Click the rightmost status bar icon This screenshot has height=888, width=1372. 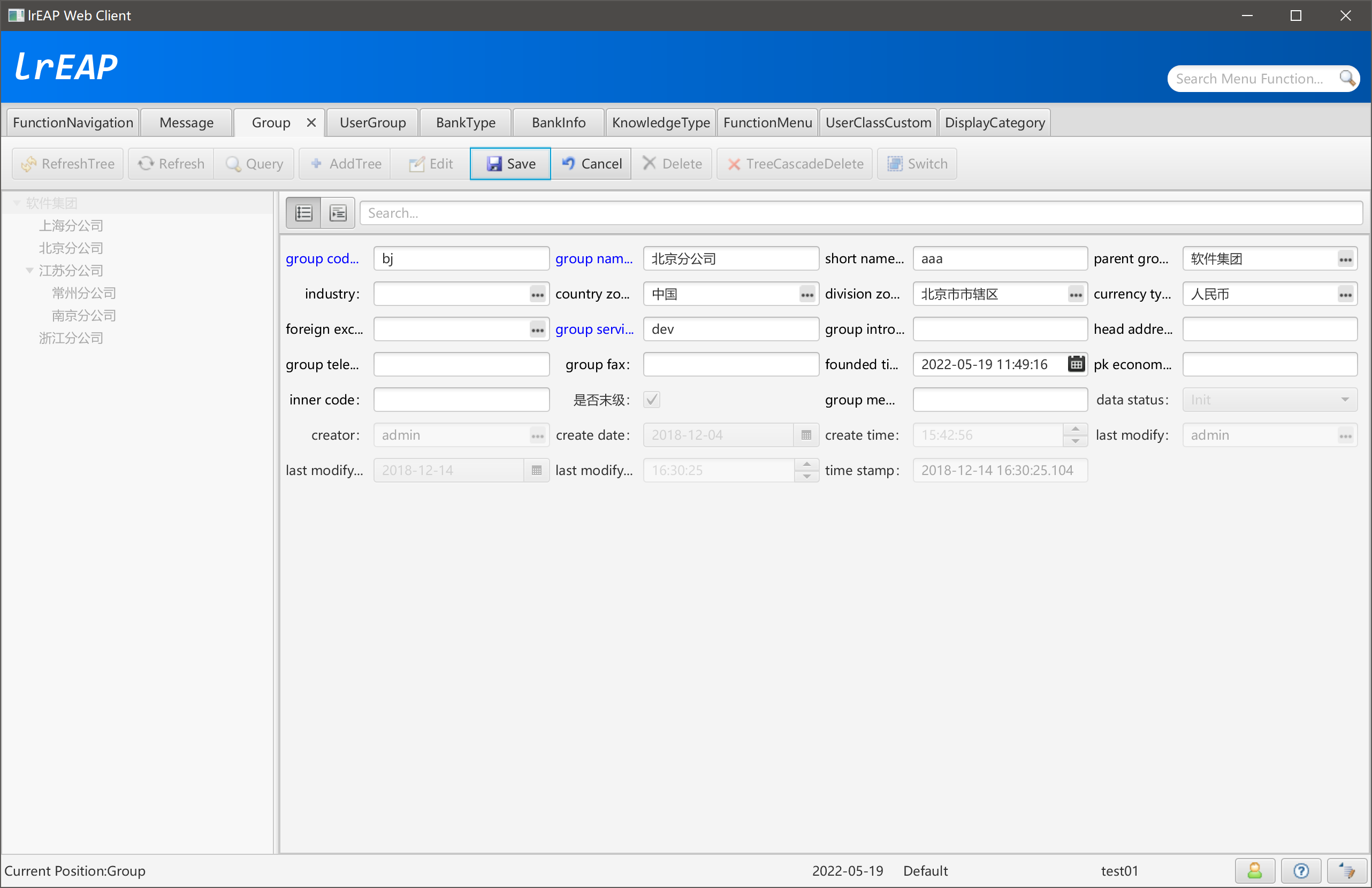[1347, 870]
